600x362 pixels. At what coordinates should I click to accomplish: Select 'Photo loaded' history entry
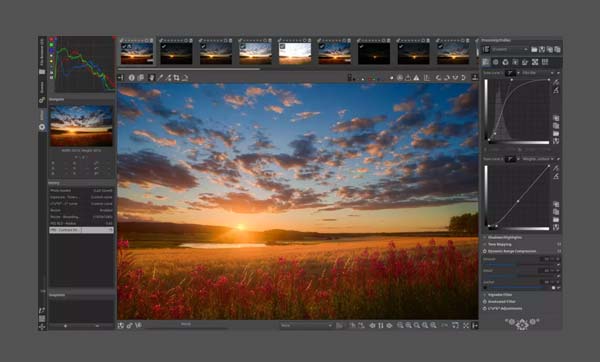click(x=81, y=190)
